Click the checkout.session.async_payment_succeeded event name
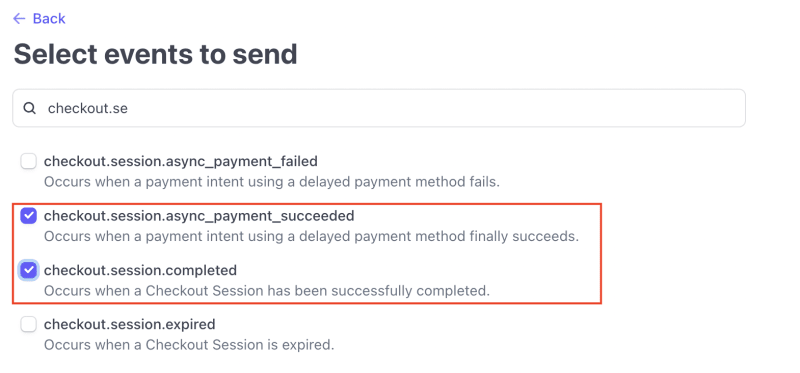800x373 pixels. click(199, 216)
